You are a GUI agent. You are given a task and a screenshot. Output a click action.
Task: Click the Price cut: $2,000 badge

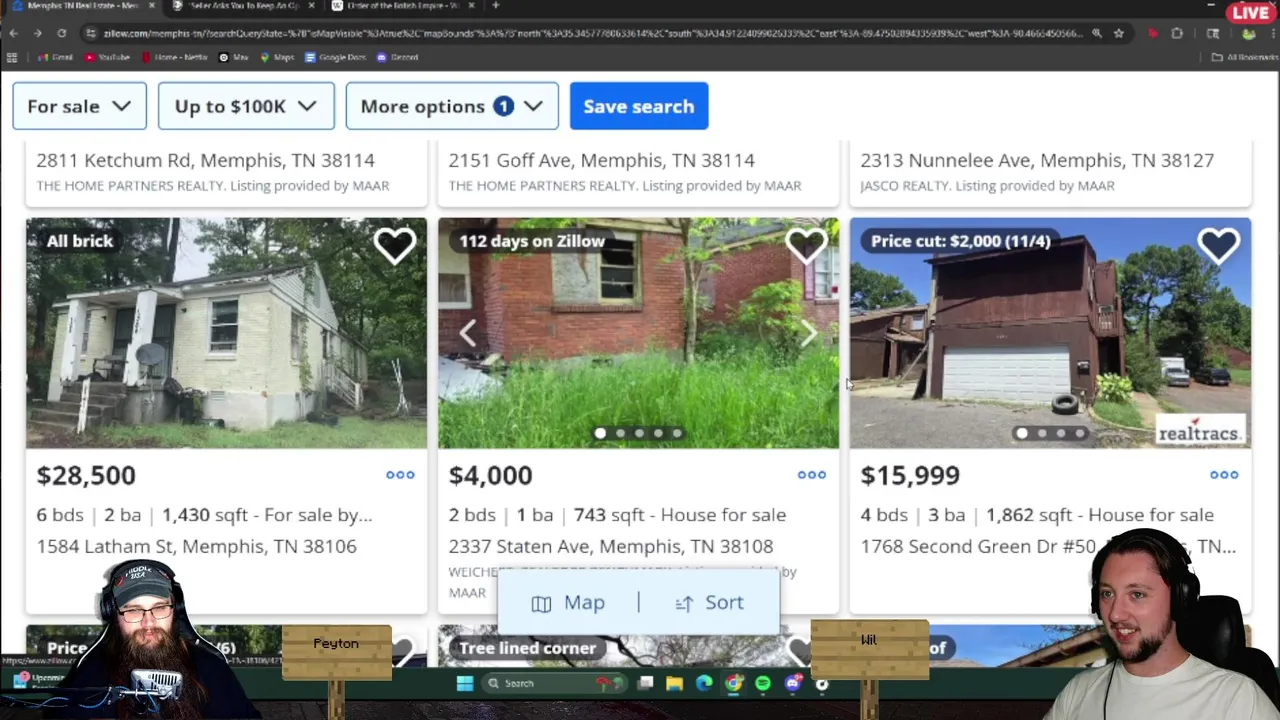960,241
